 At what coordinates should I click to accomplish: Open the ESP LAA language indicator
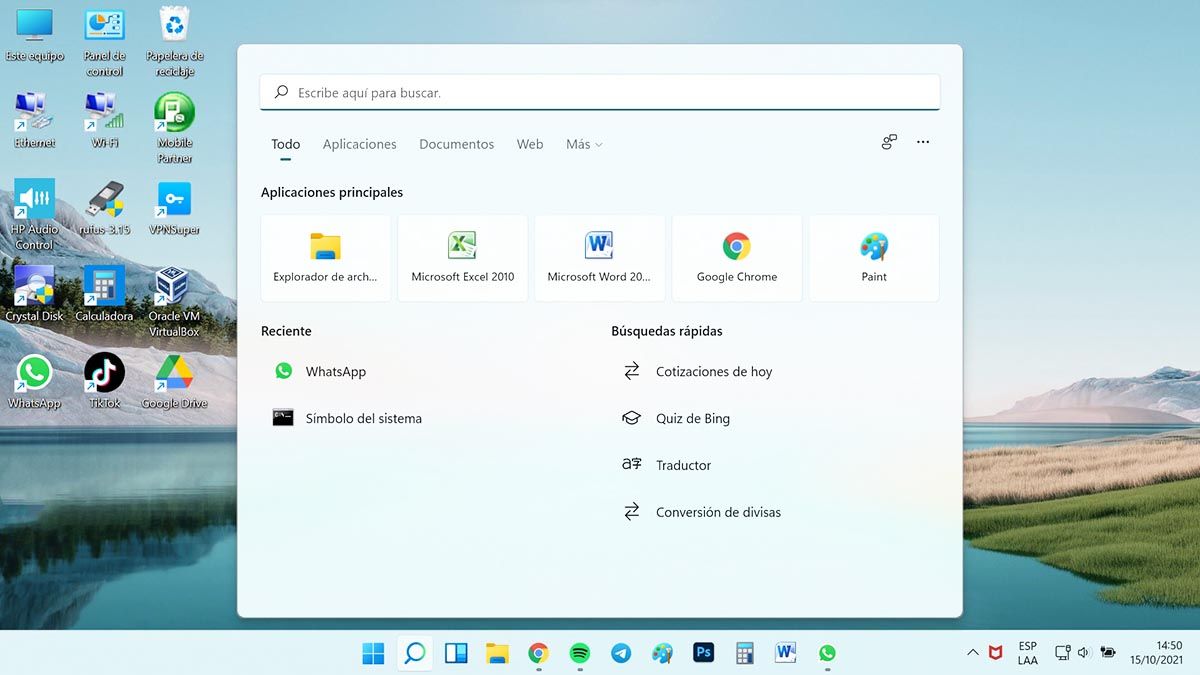1027,653
